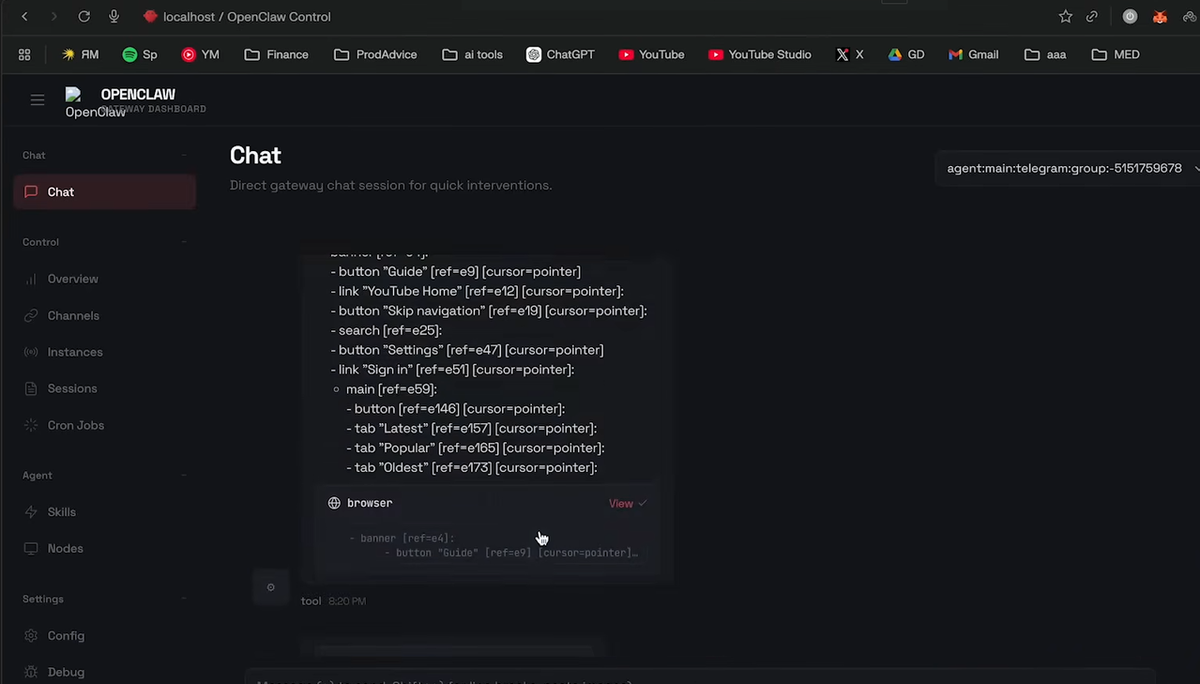Open the apps grid icon in the bookmarks bar
This screenshot has height=684, width=1200.
pos(25,55)
